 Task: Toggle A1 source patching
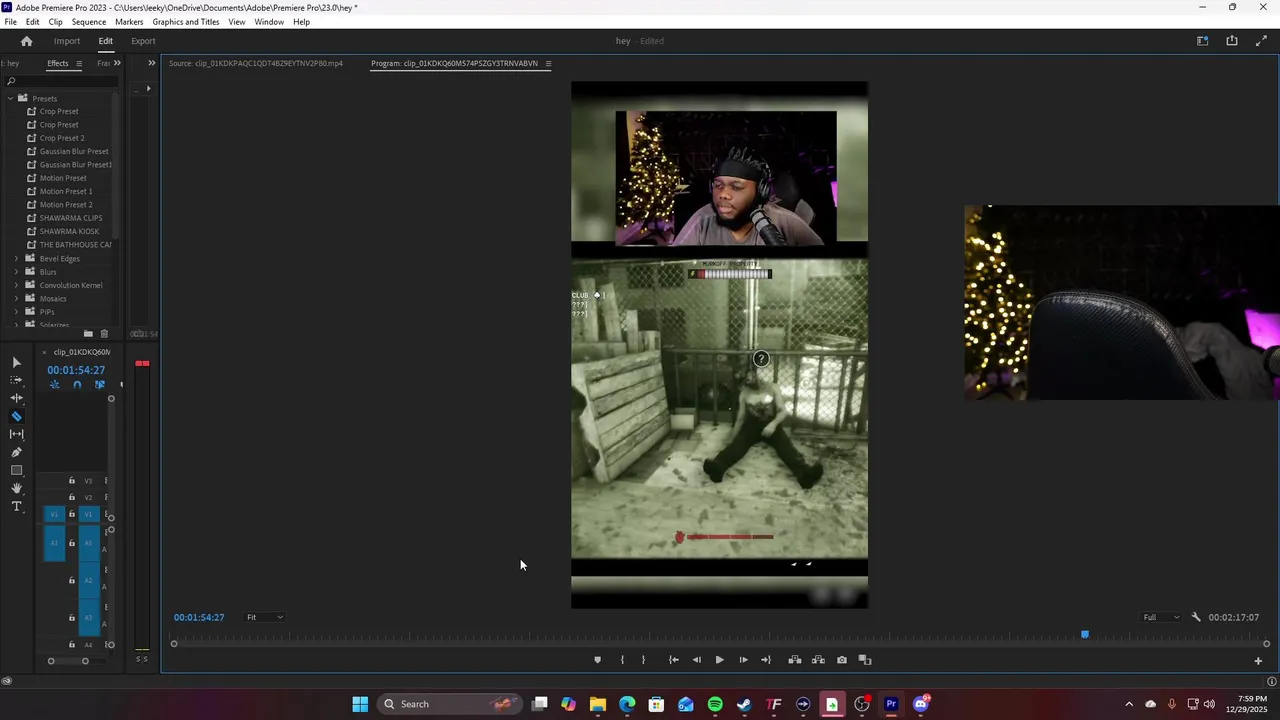tap(54, 543)
